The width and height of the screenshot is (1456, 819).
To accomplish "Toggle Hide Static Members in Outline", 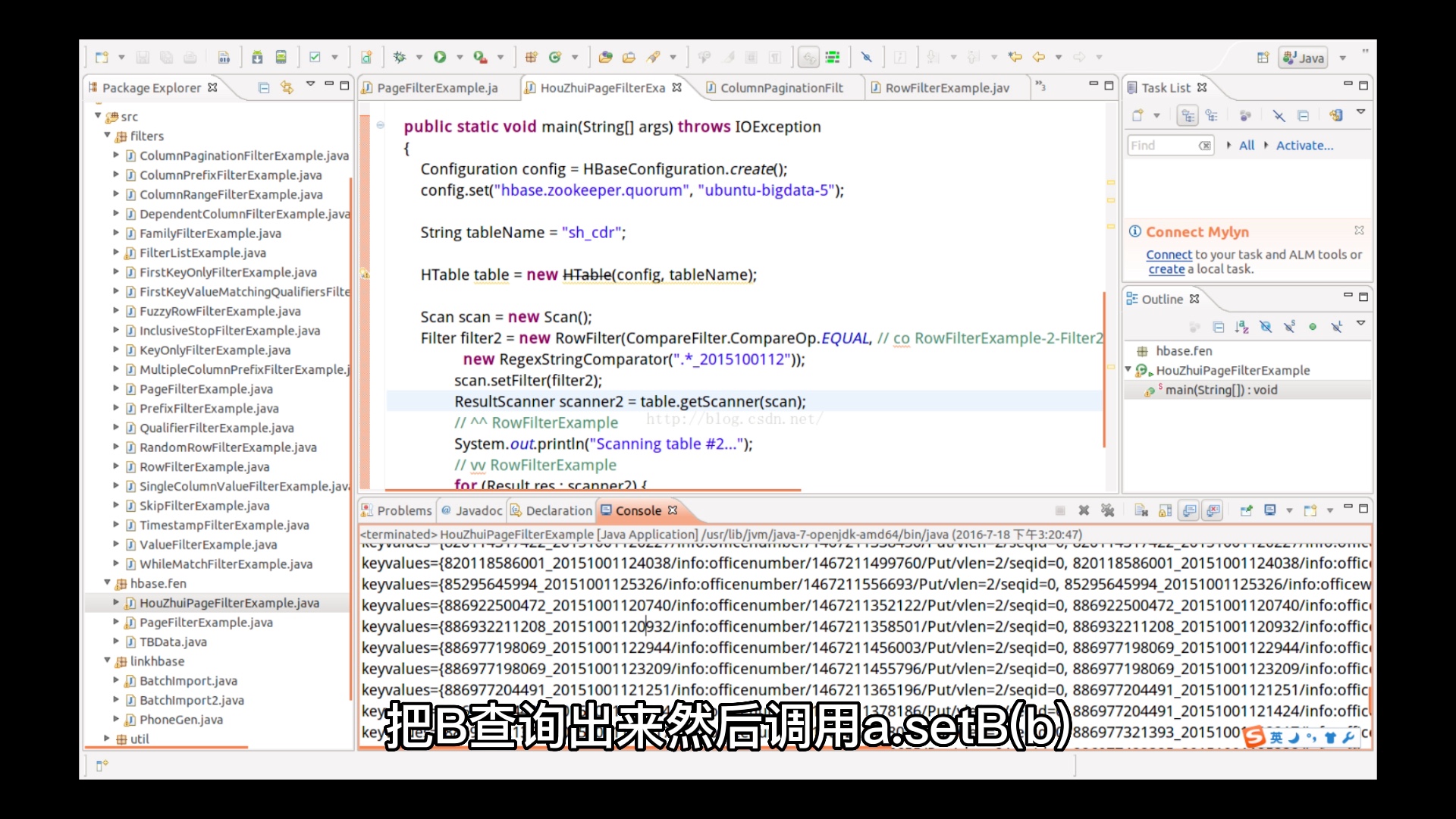I will coord(1288,327).
